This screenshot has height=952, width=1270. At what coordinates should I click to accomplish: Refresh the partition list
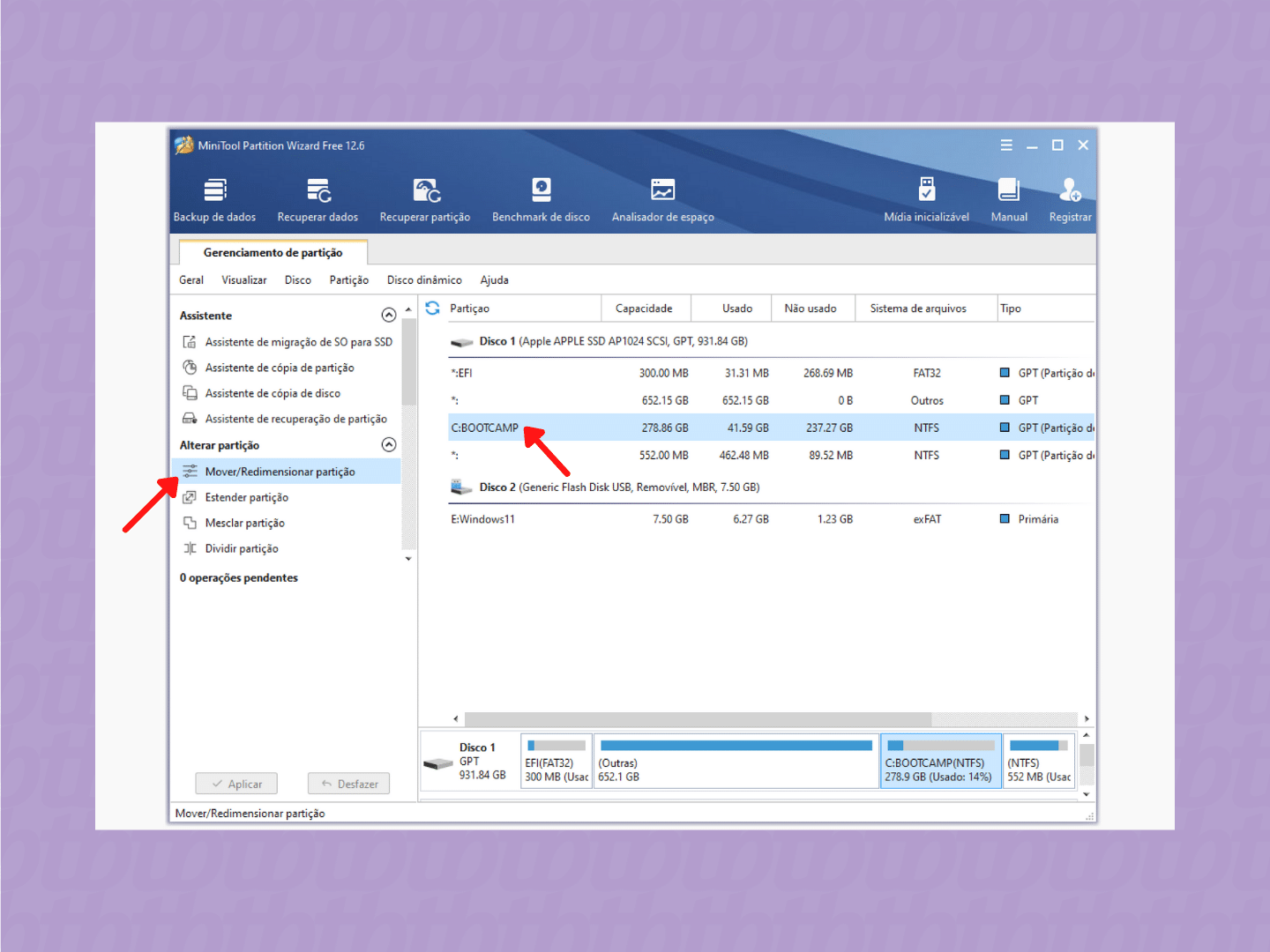[432, 309]
